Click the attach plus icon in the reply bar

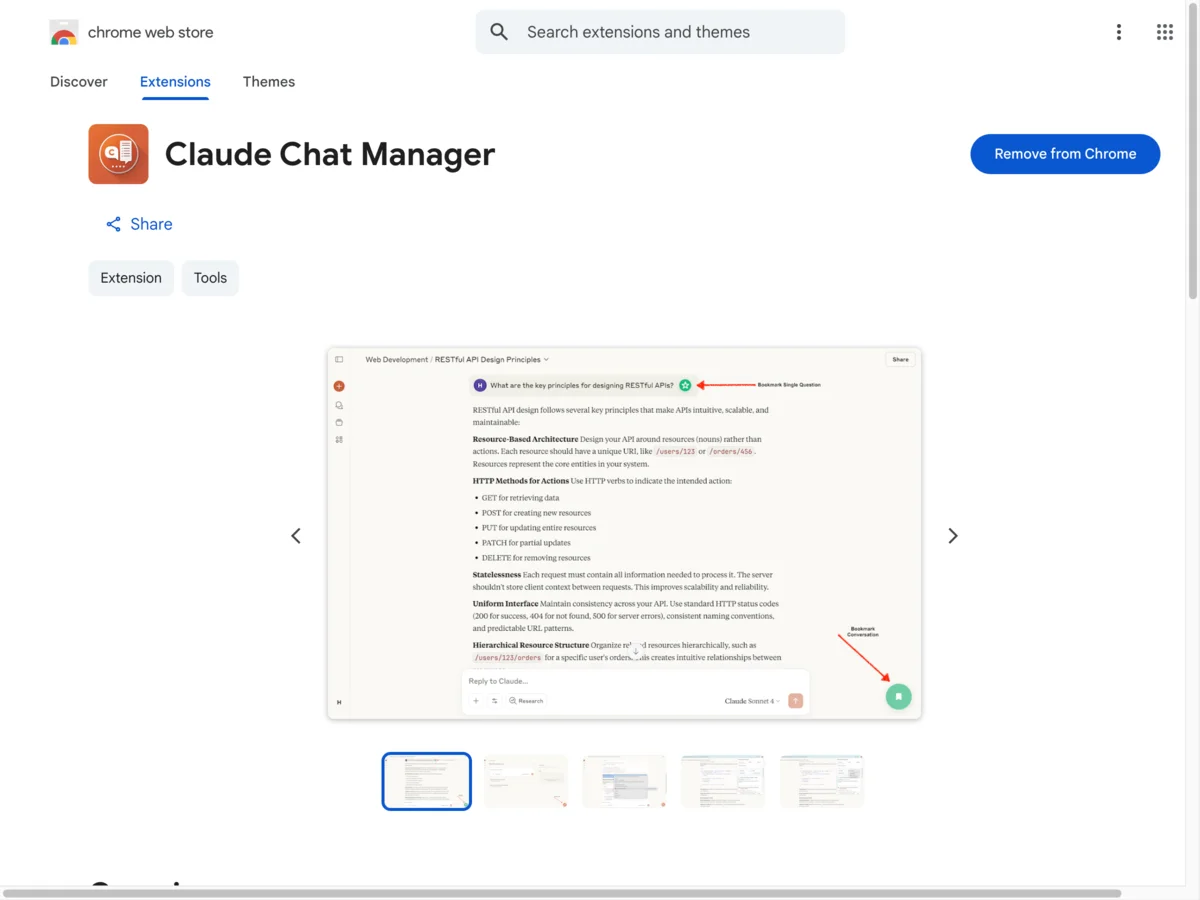click(476, 700)
